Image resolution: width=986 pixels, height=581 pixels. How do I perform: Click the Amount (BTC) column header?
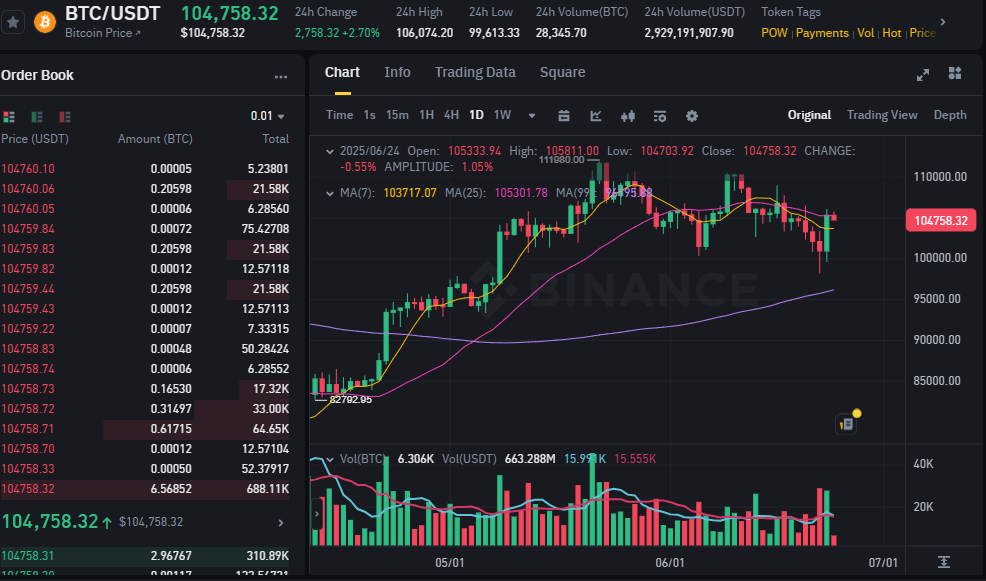point(155,139)
